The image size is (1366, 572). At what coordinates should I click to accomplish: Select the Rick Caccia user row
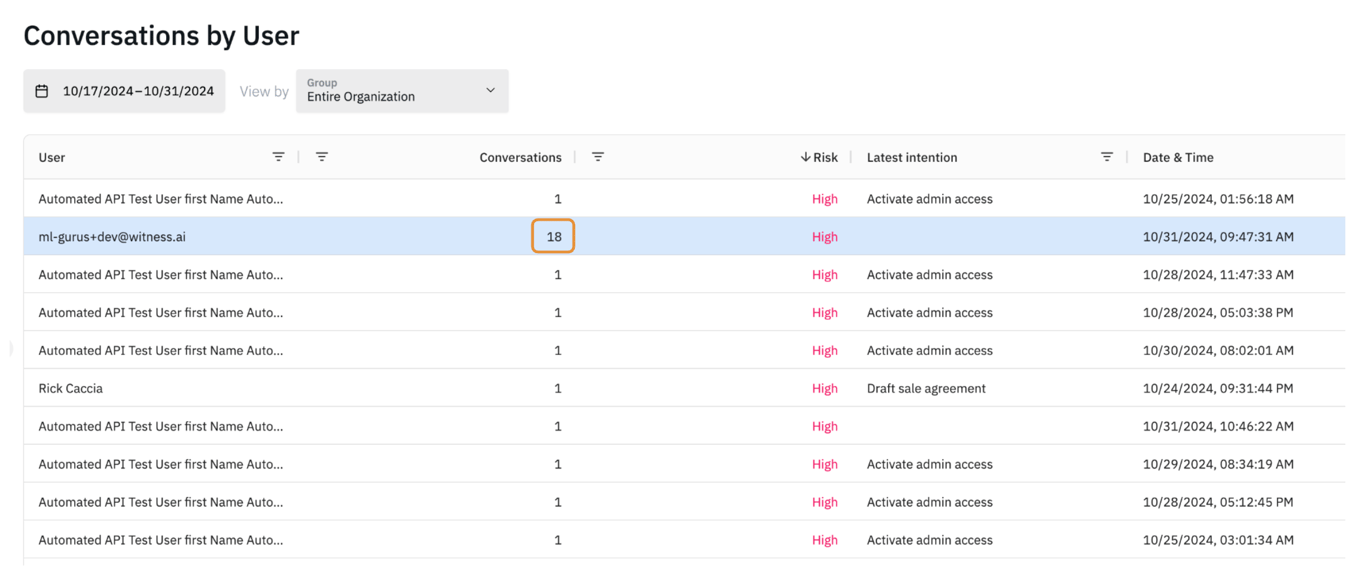(71, 388)
